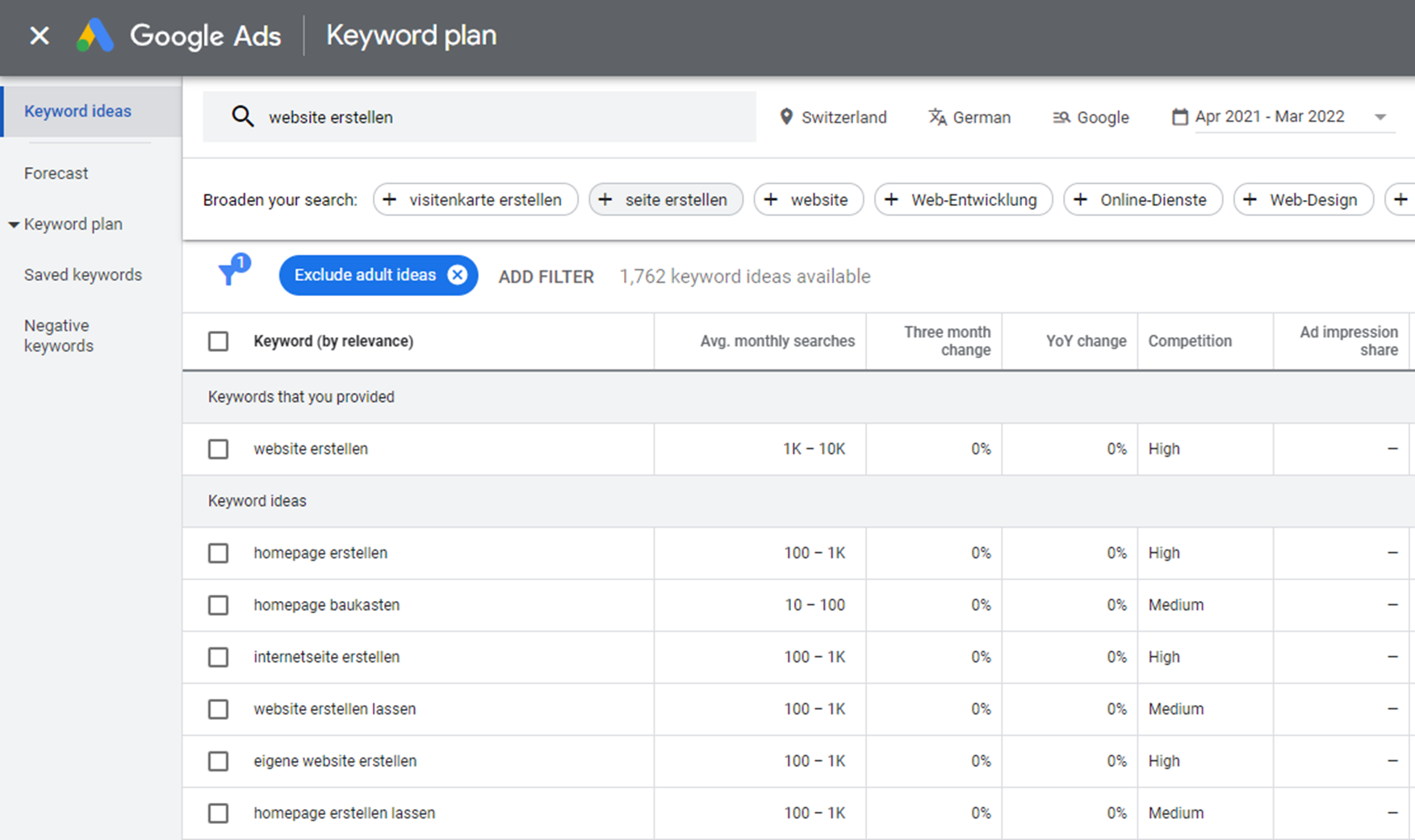Click the filter funnel icon

pos(231,273)
